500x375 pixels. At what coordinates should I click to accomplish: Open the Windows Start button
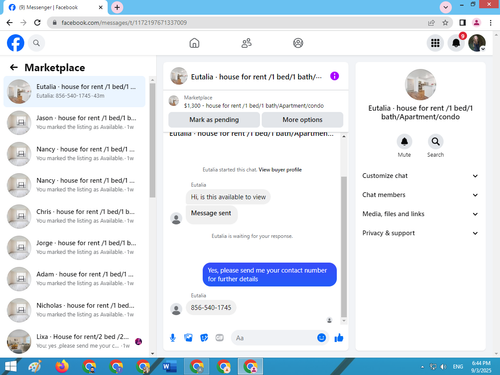11,367
